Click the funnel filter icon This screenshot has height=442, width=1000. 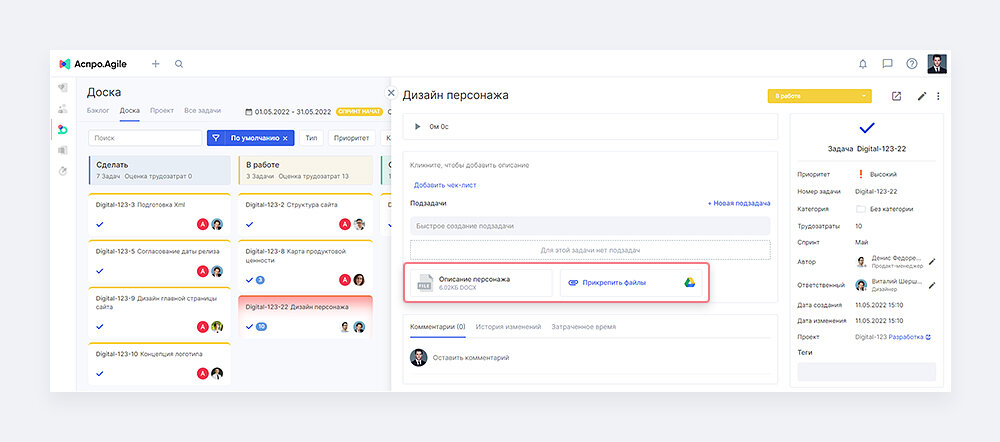pyautogui.click(x=216, y=138)
